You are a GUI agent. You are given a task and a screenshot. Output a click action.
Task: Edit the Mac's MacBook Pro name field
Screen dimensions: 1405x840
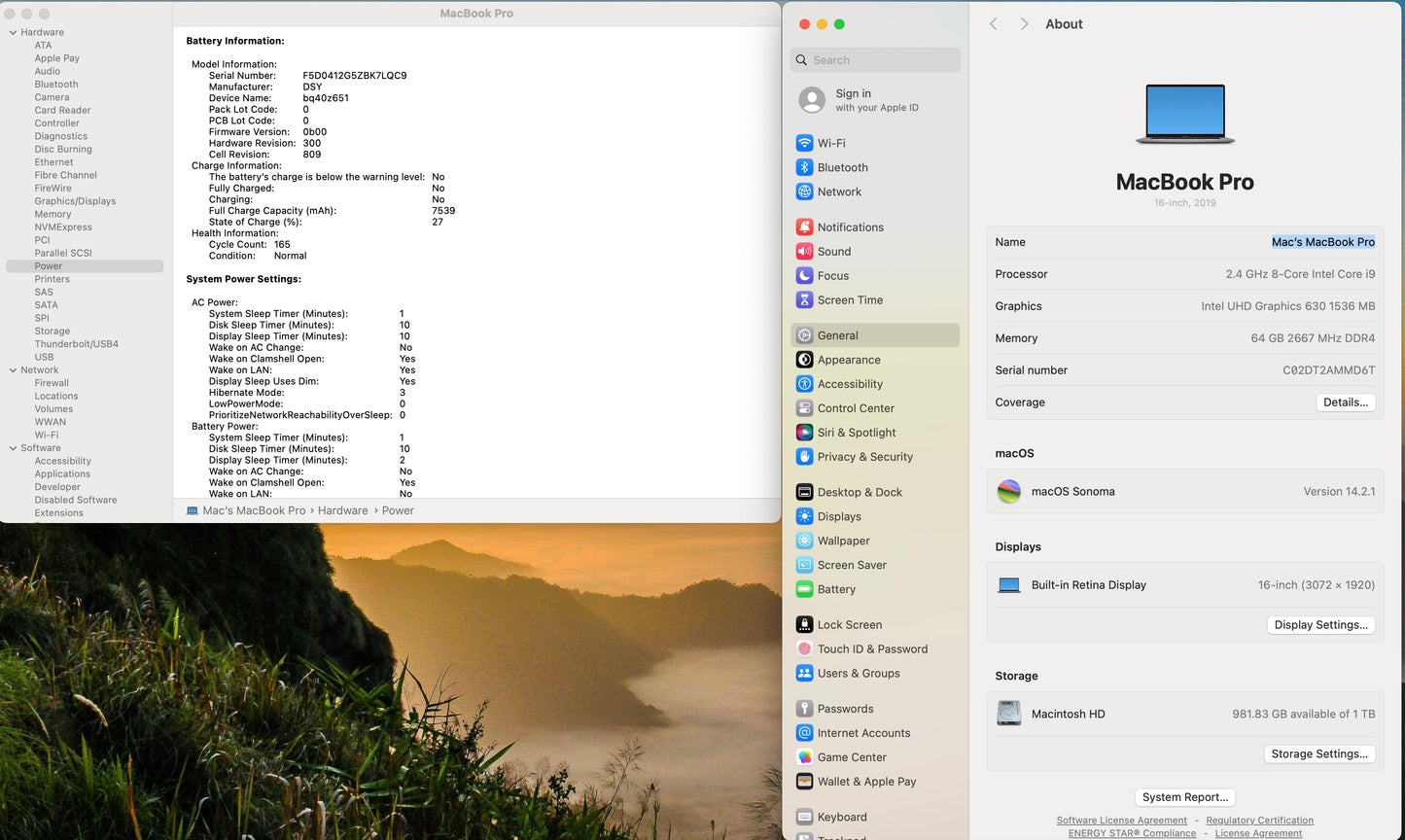pos(1323,242)
